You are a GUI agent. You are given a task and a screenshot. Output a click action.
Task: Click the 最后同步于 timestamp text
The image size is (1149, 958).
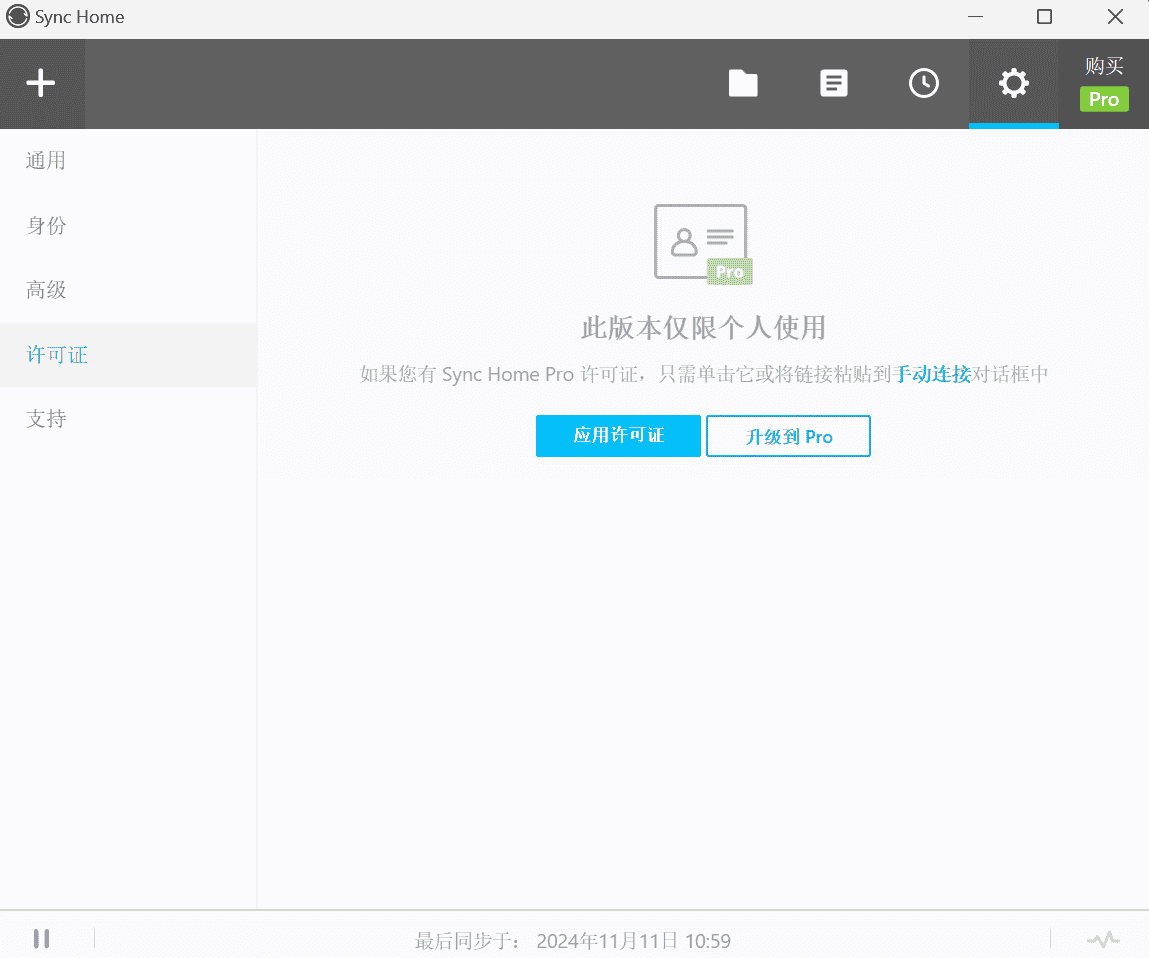pos(572,940)
